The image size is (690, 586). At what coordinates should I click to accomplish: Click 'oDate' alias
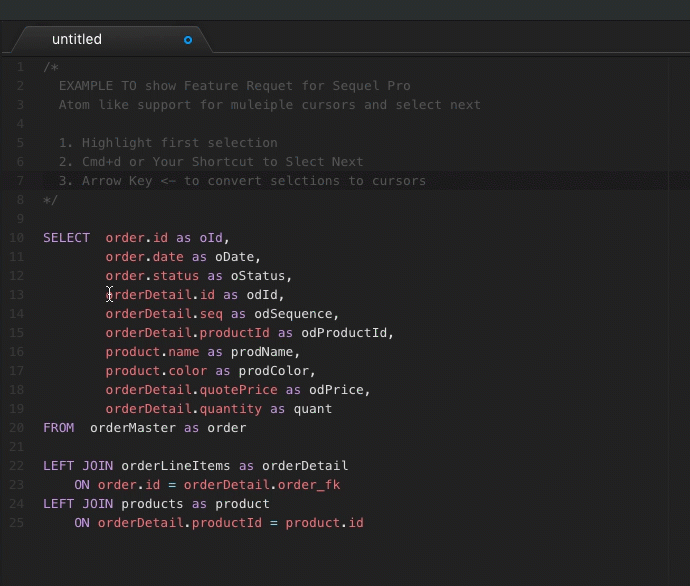tap(235, 257)
